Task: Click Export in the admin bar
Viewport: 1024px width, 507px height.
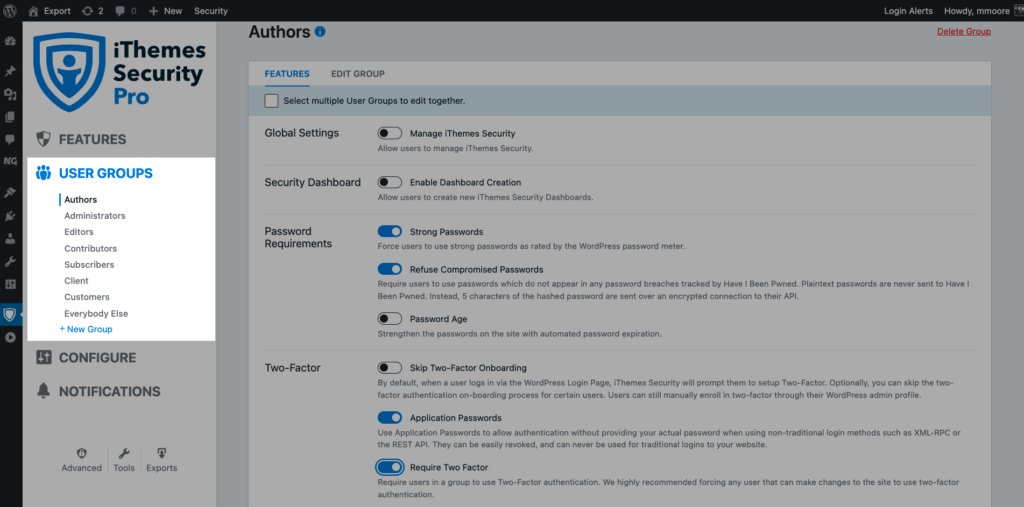Action: tap(57, 11)
